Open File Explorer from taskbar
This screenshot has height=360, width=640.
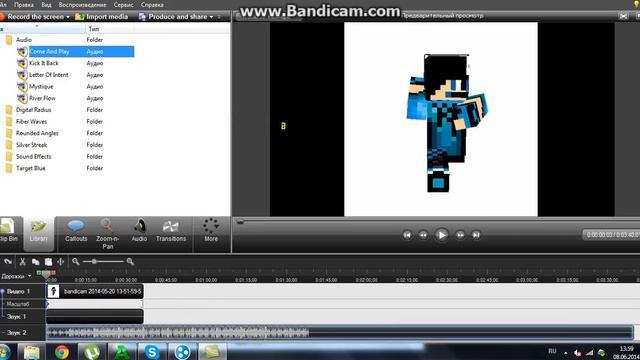pos(31,352)
